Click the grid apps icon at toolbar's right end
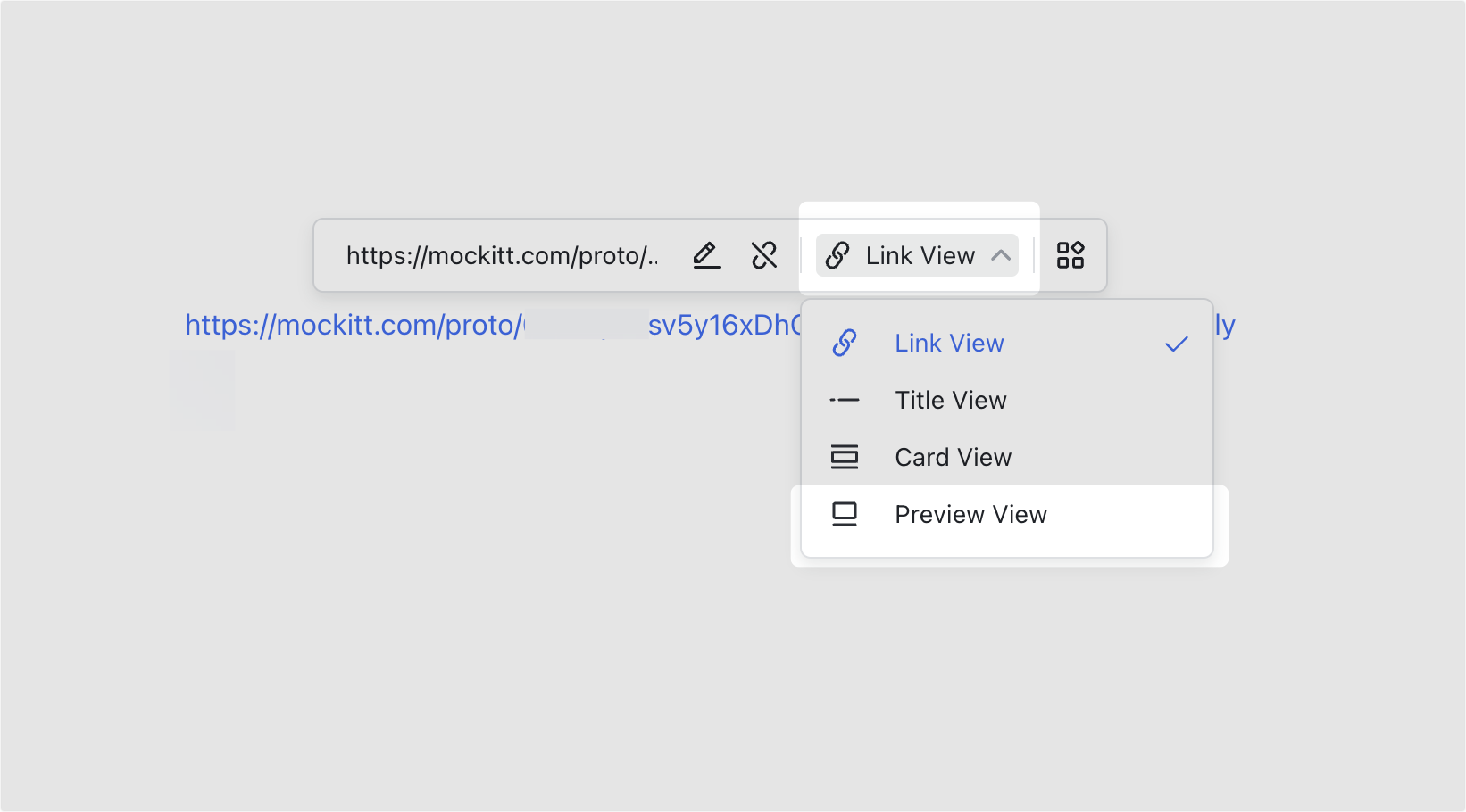The width and height of the screenshot is (1466, 812). point(1070,255)
